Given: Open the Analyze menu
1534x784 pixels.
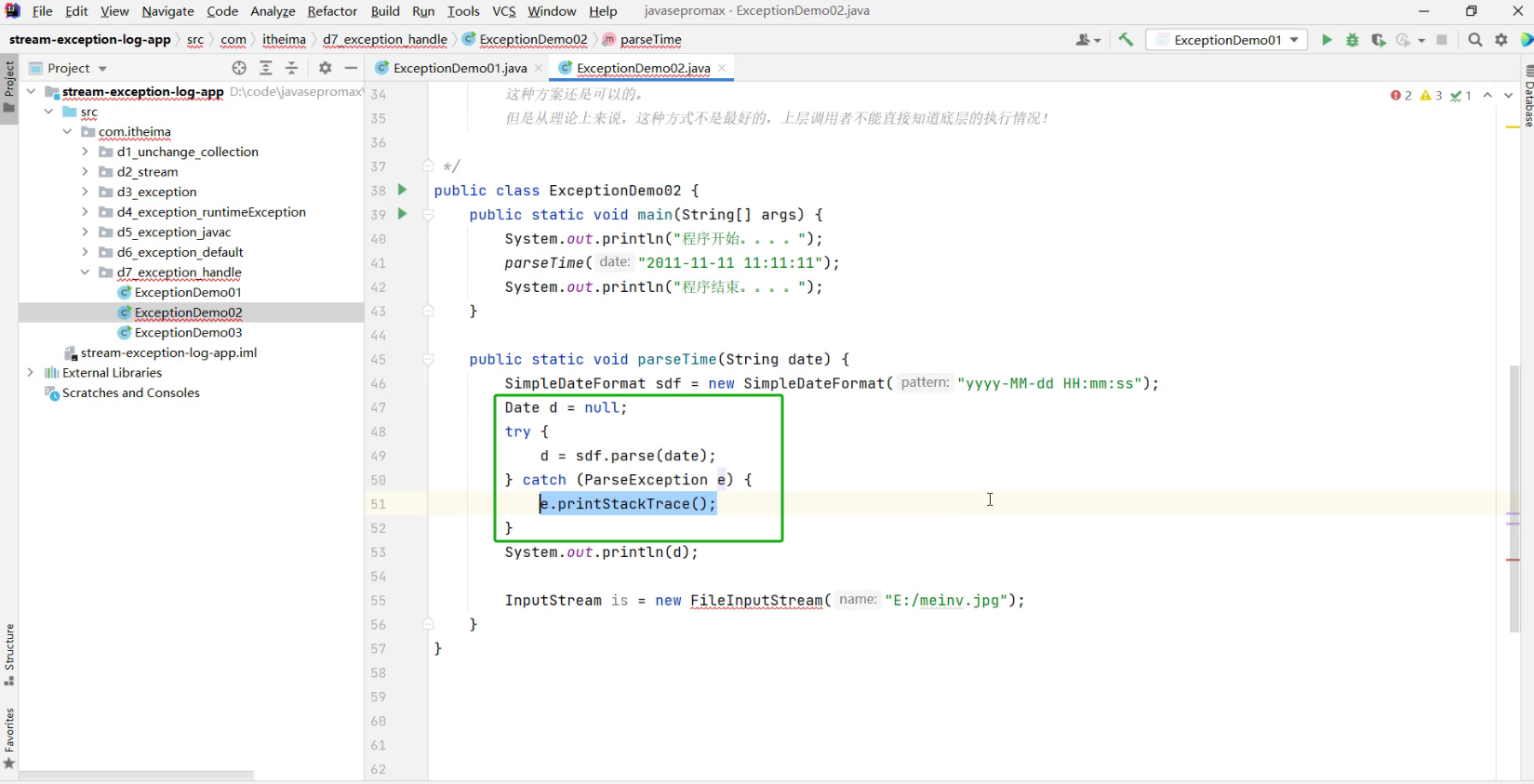Looking at the screenshot, I should coord(273,11).
